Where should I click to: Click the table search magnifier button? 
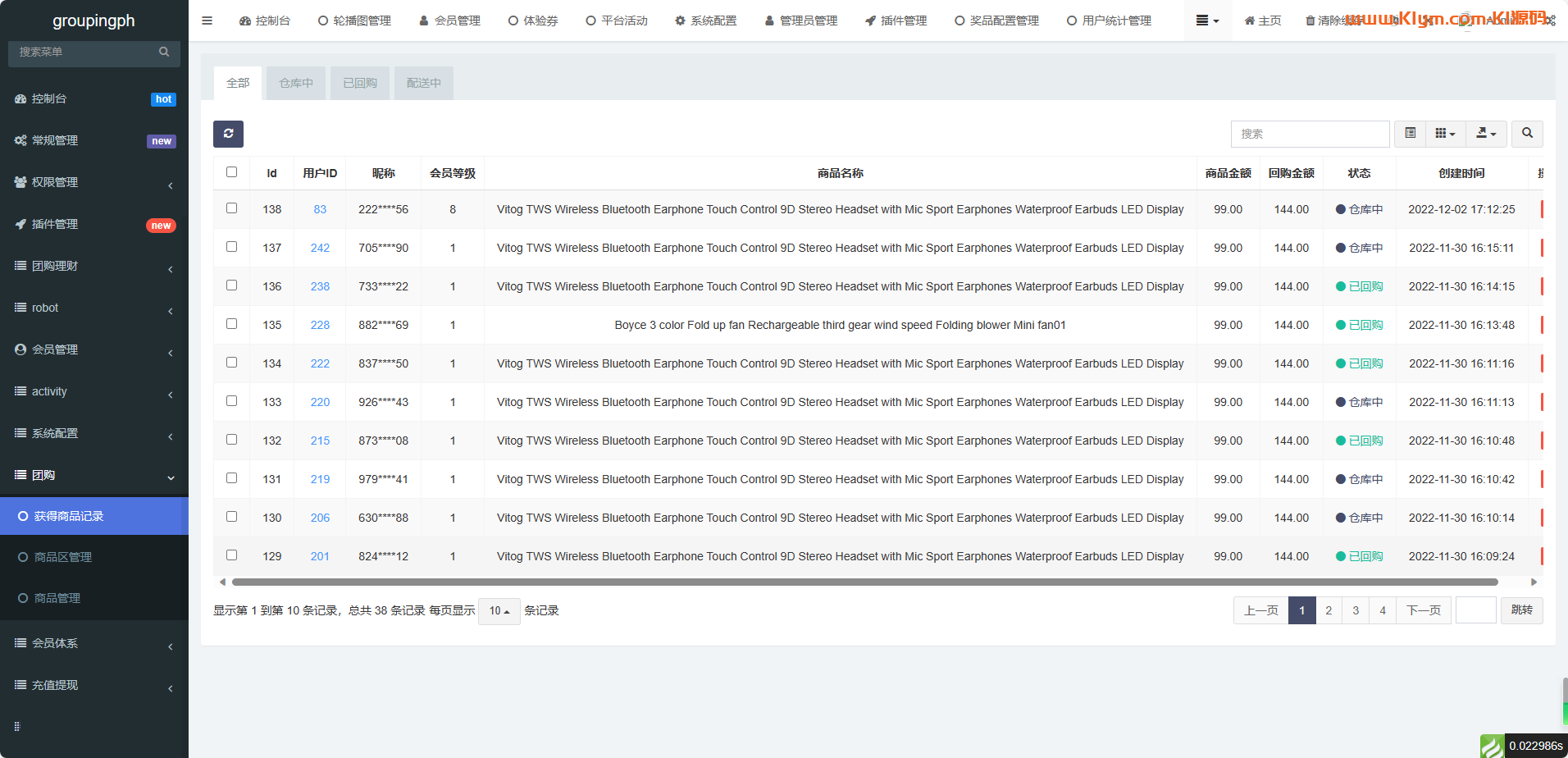1527,134
